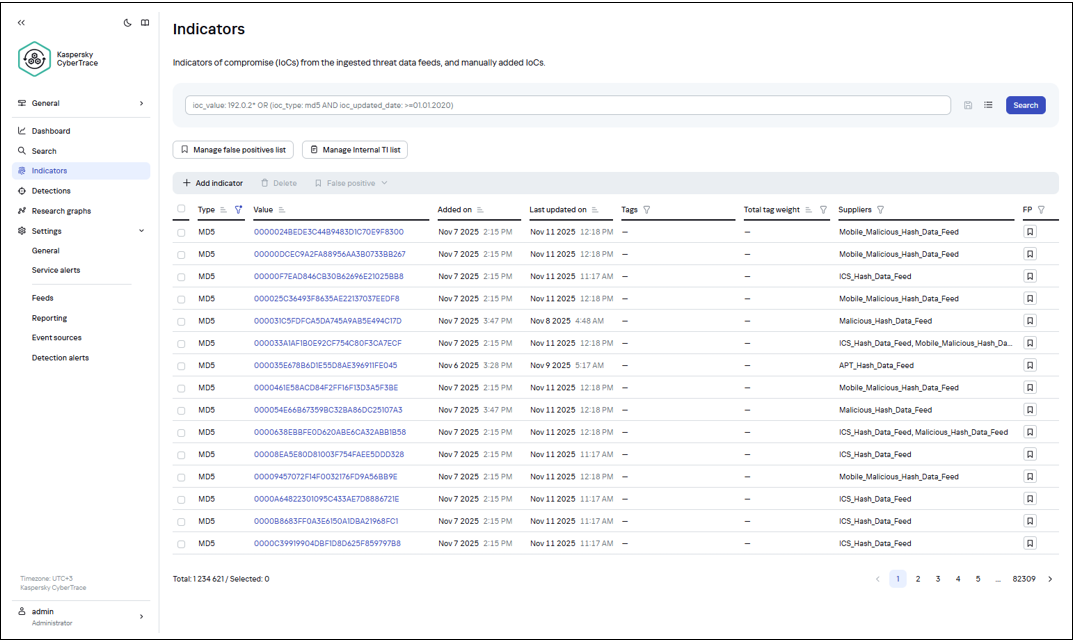Open the Total tag weight filter
The width and height of the screenshot is (1074, 642).
[x=823, y=210]
